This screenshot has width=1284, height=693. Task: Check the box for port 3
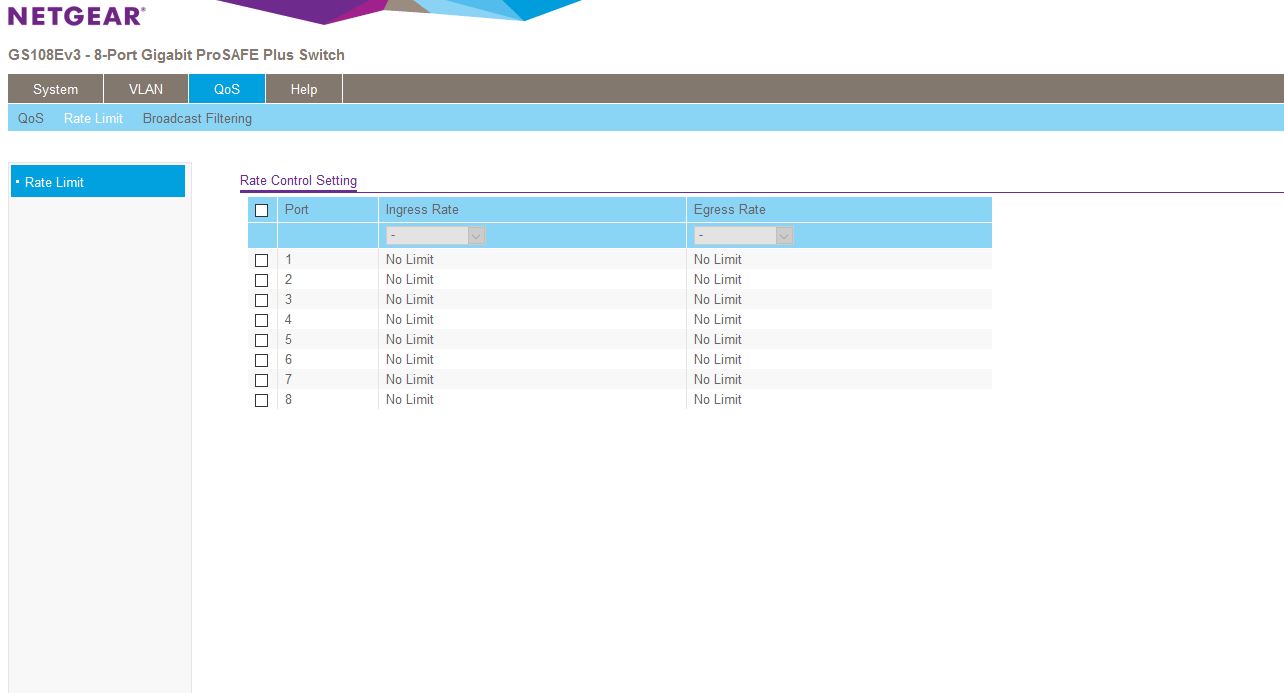[x=262, y=300]
